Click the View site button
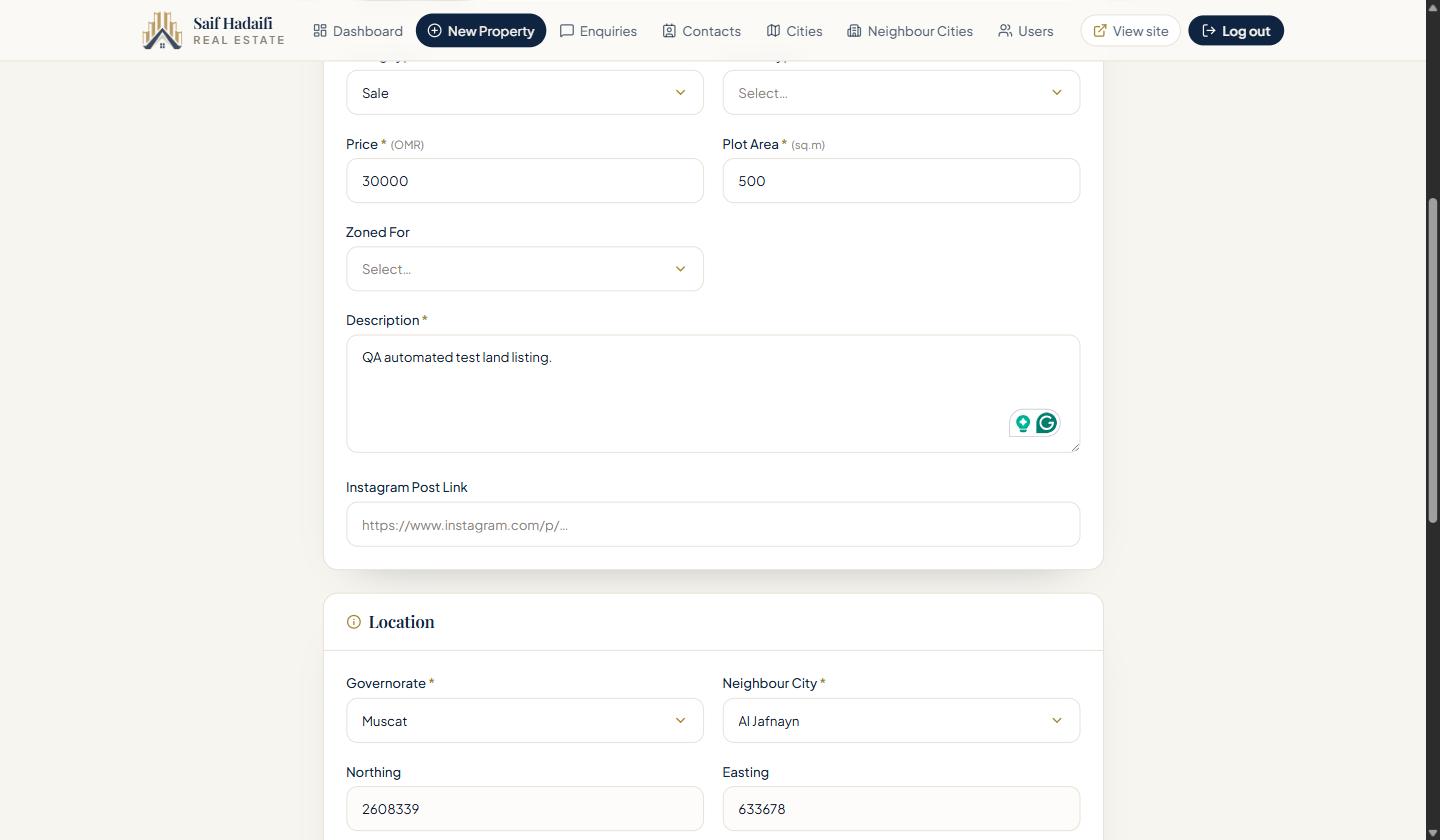Viewport: 1440px width, 840px height. point(1131,31)
